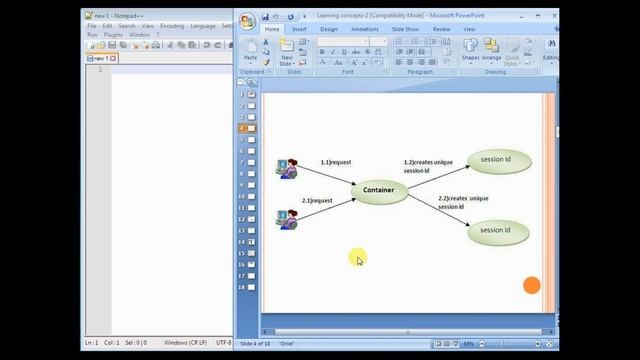Image resolution: width=640 pixels, height=360 pixels.
Task: Toggle text Shadow in Font group
Action: (x=367, y=52)
